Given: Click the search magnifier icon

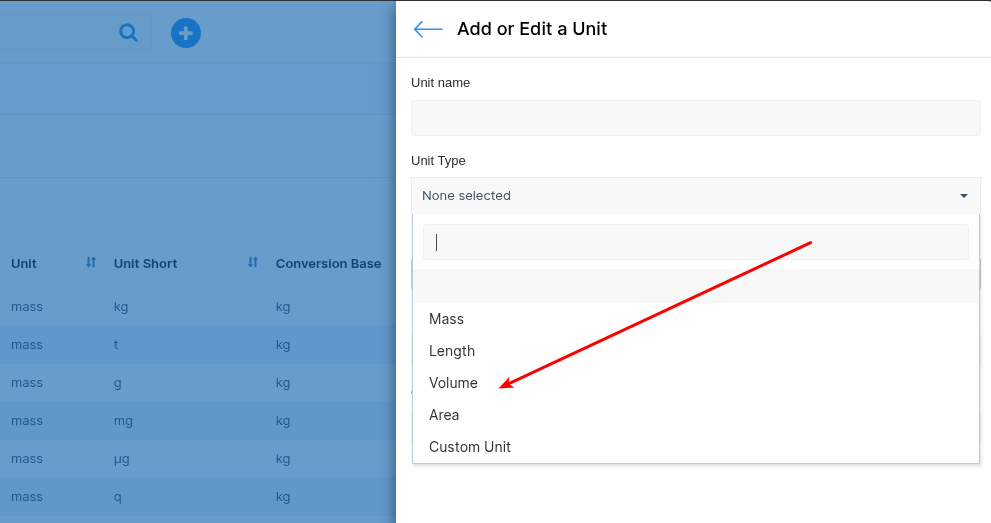Looking at the screenshot, I should (x=128, y=33).
